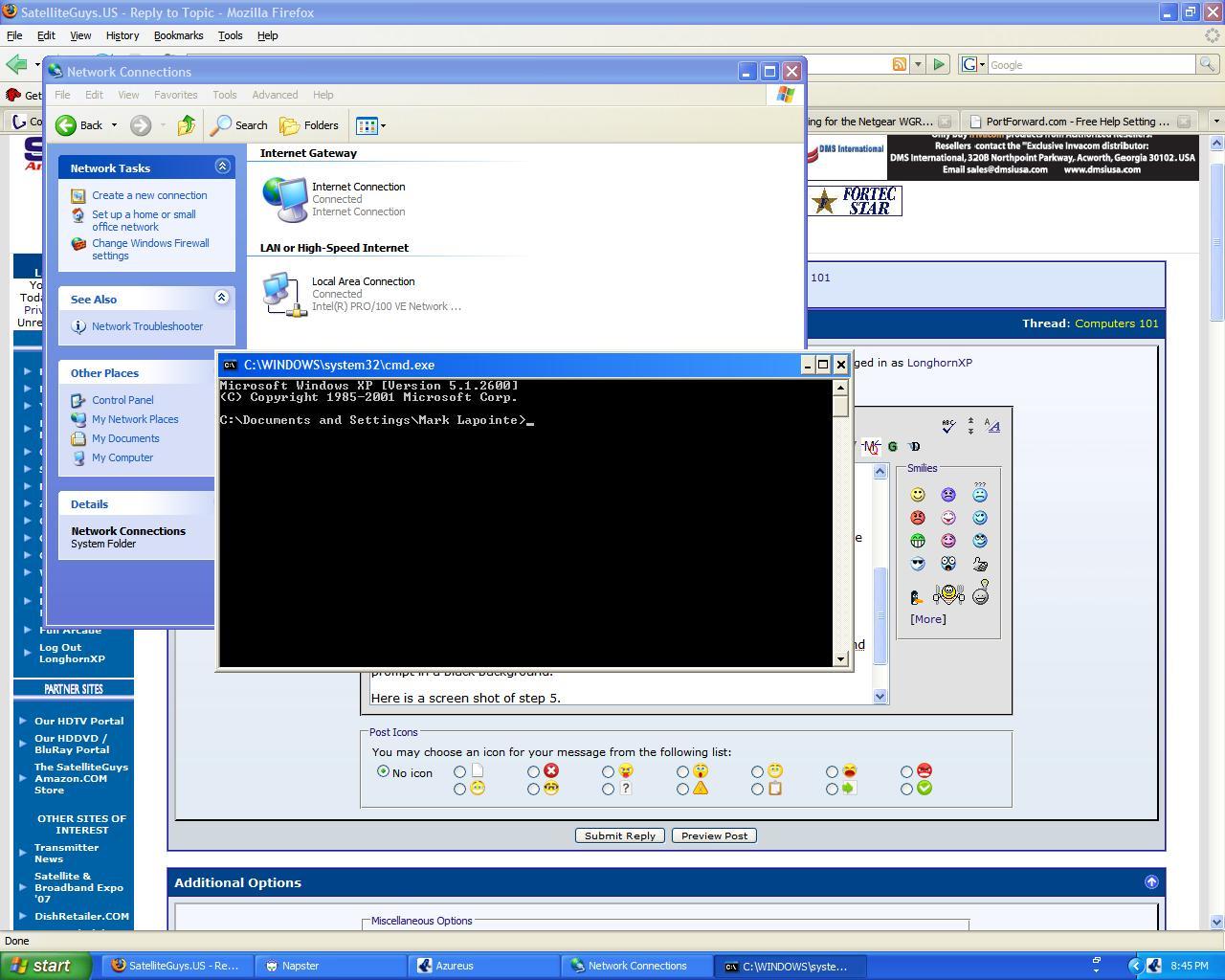This screenshot has width=1225, height=980.
Task: Select the clipboard post icon radio
Action: point(758,790)
